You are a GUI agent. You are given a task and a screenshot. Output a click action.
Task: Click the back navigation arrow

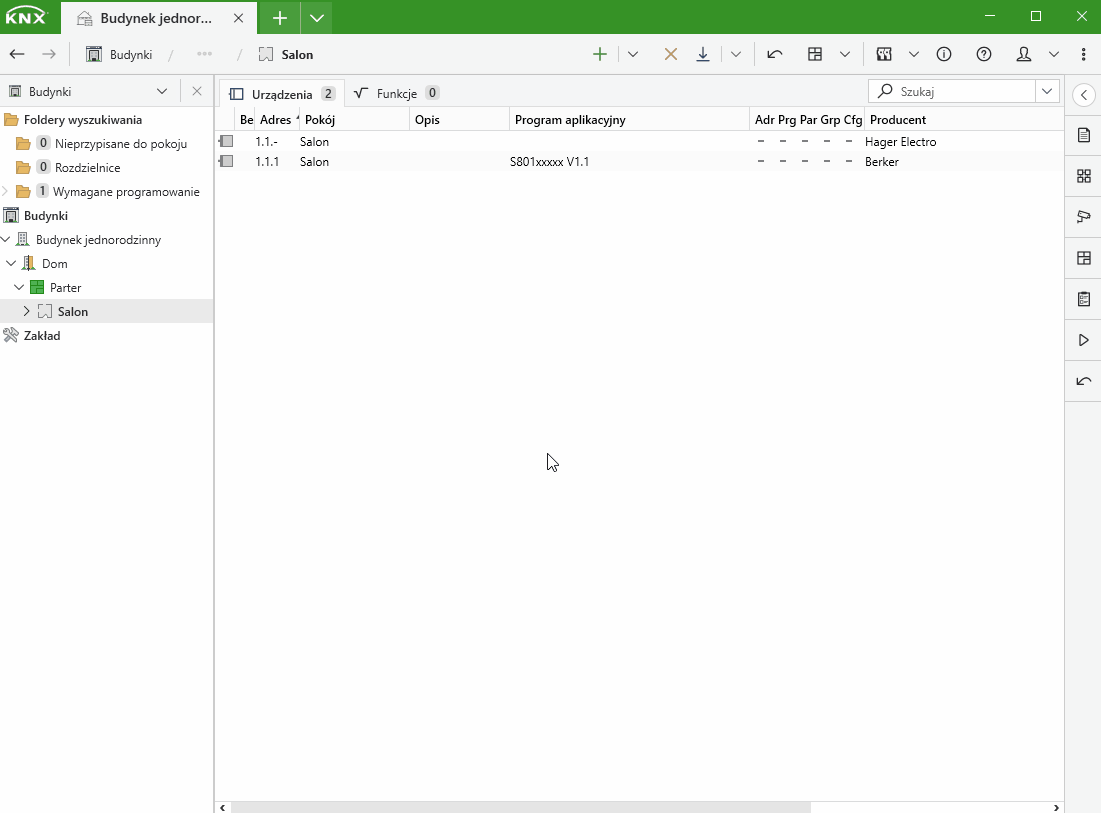click(x=17, y=55)
